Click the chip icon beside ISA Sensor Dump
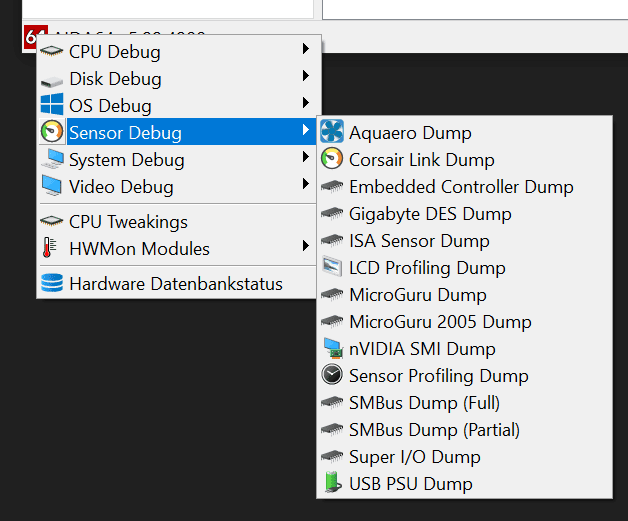This screenshot has width=628, height=521. click(x=332, y=240)
